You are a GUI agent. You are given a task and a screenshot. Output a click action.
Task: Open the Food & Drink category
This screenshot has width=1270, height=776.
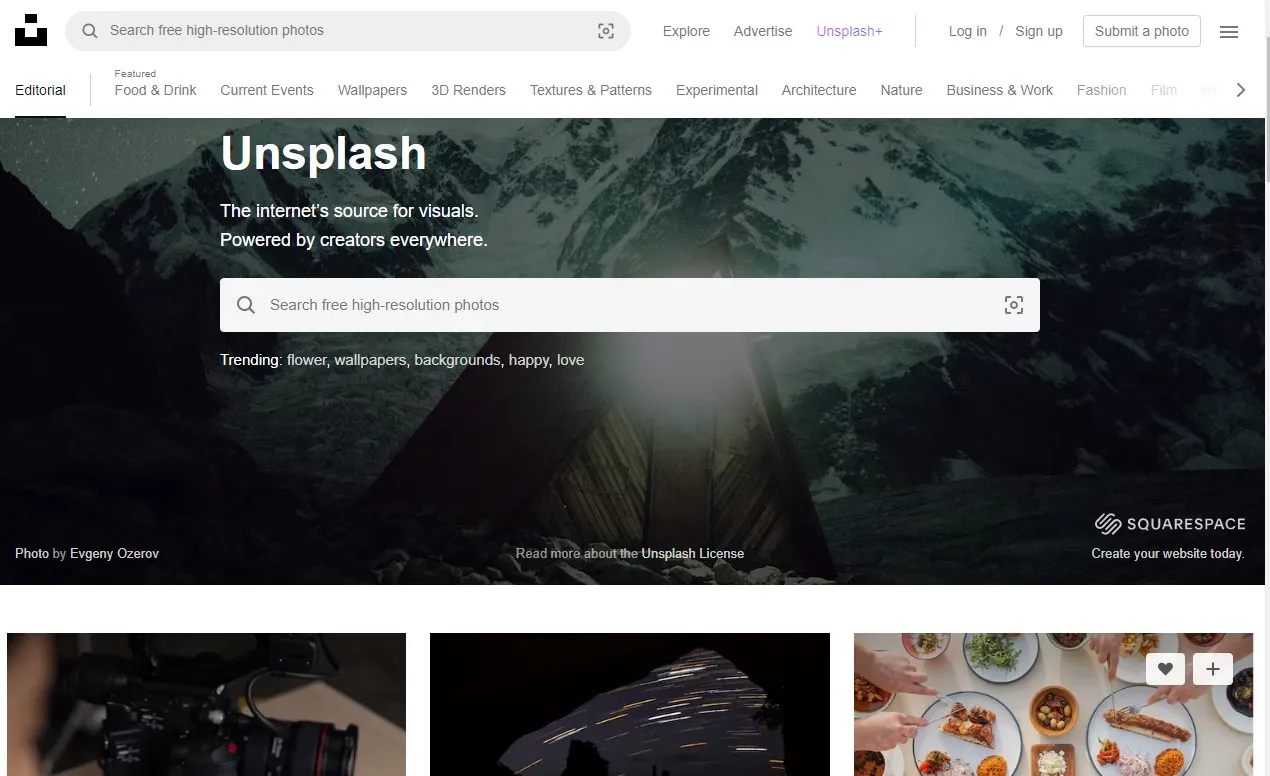pyautogui.click(x=155, y=90)
